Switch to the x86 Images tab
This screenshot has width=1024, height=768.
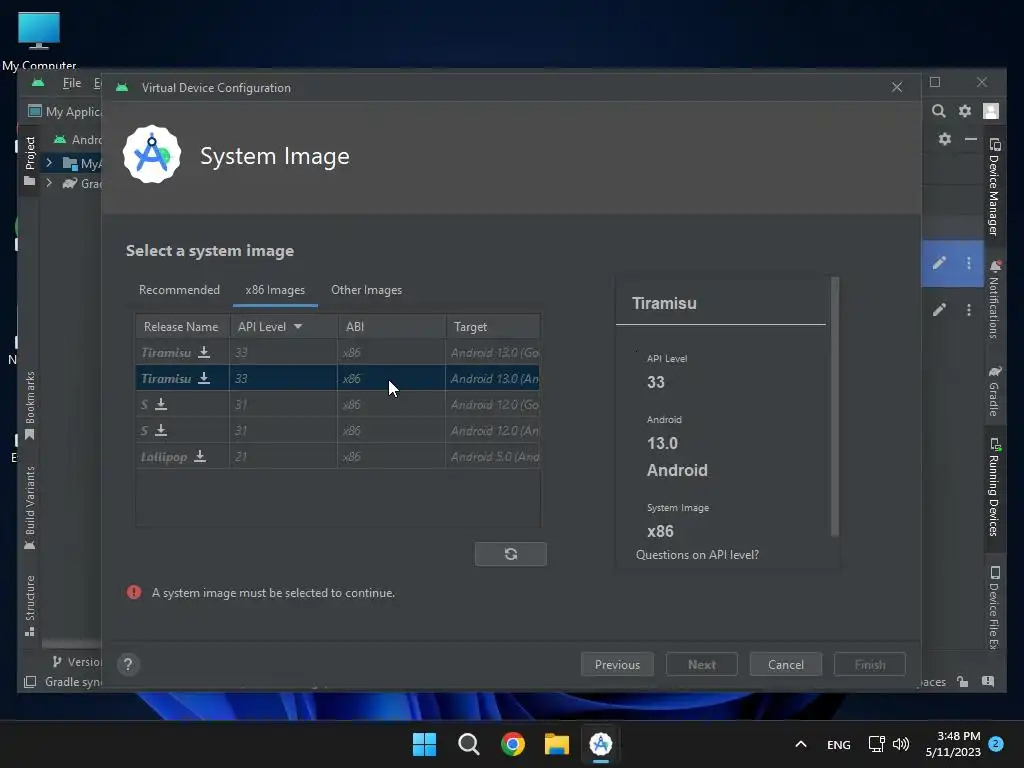tap(275, 290)
